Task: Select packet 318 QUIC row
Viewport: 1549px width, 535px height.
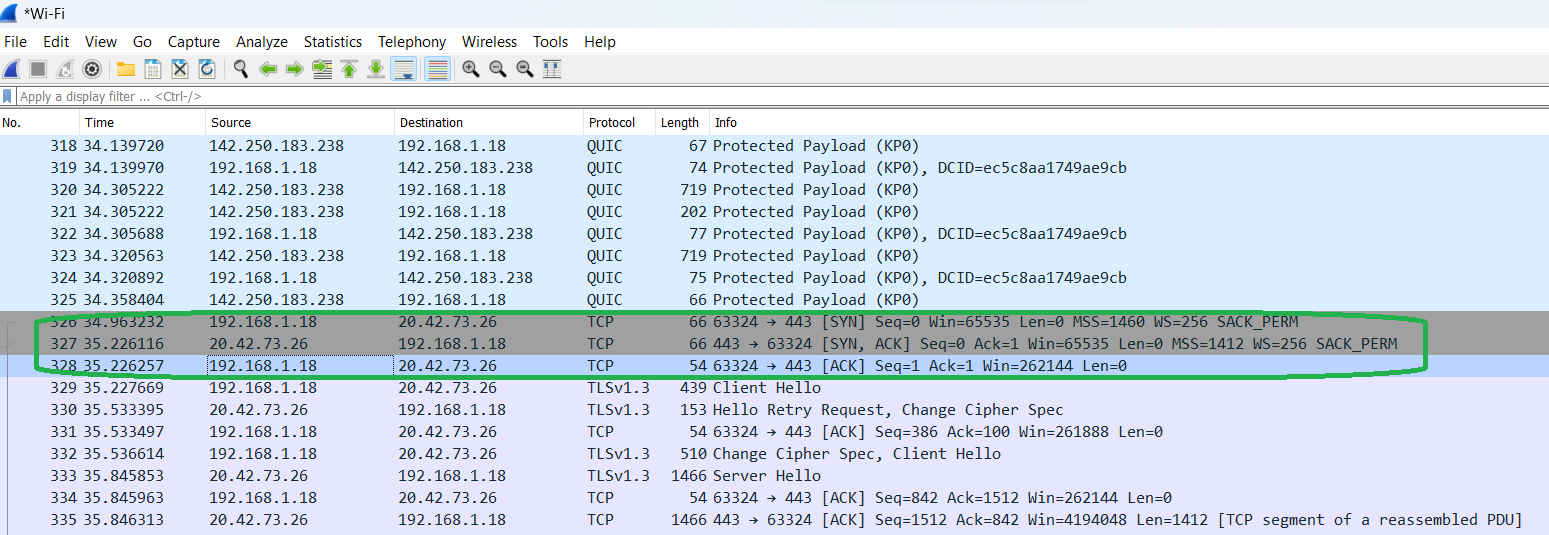Action: [x=774, y=146]
